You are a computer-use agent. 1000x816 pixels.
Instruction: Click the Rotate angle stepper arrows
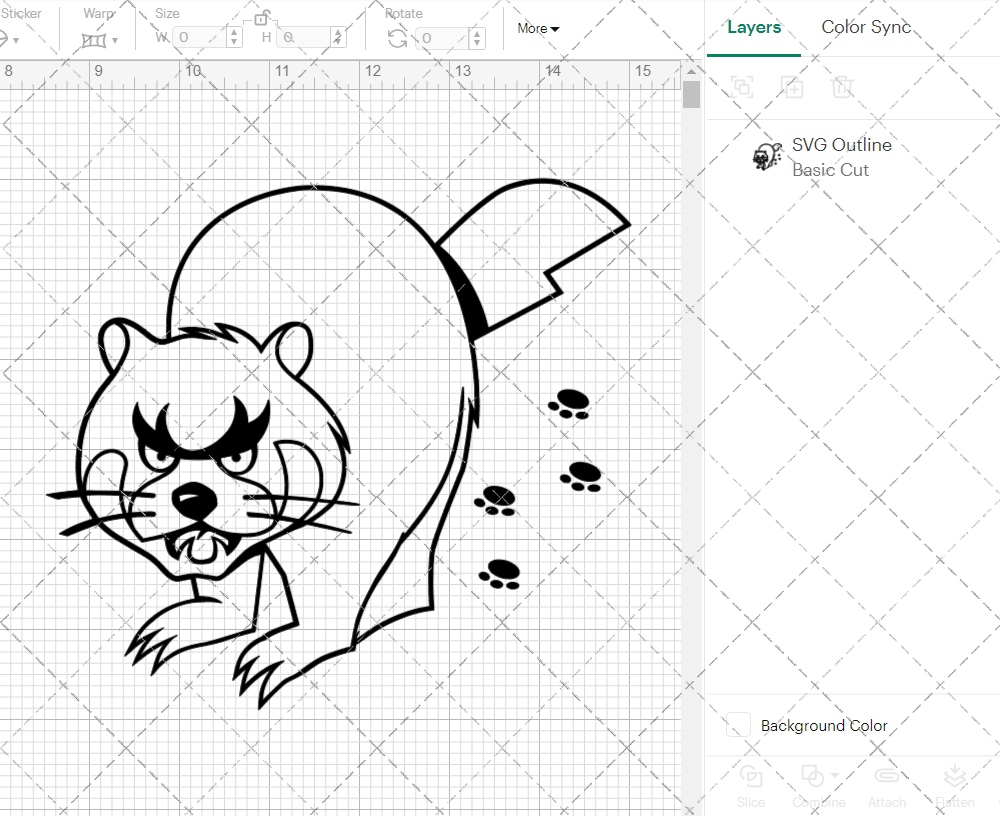tap(477, 38)
